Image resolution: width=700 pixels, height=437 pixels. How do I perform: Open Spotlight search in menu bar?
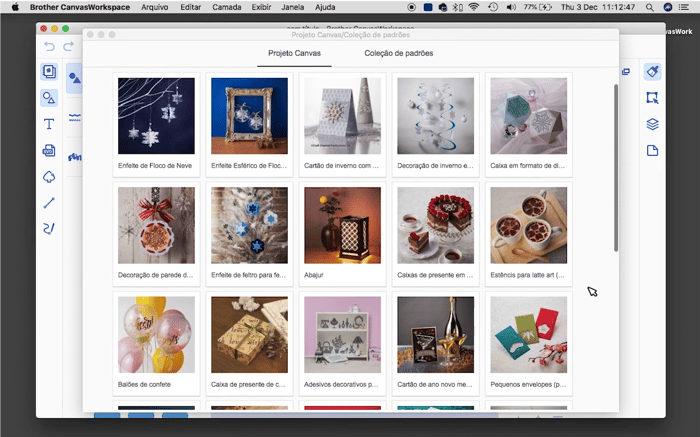pyautogui.click(x=650, y=7)
